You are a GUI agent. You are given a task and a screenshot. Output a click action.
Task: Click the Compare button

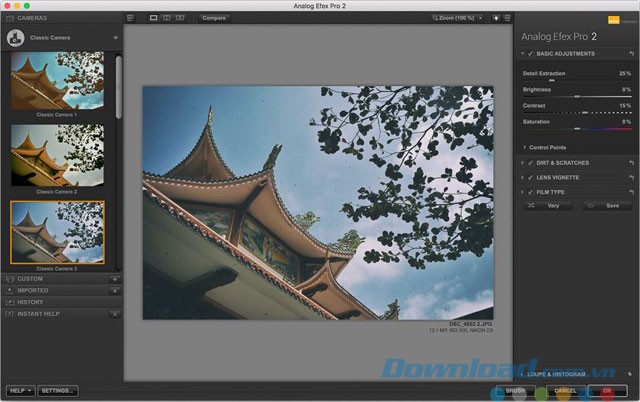[x=213, y=17]
